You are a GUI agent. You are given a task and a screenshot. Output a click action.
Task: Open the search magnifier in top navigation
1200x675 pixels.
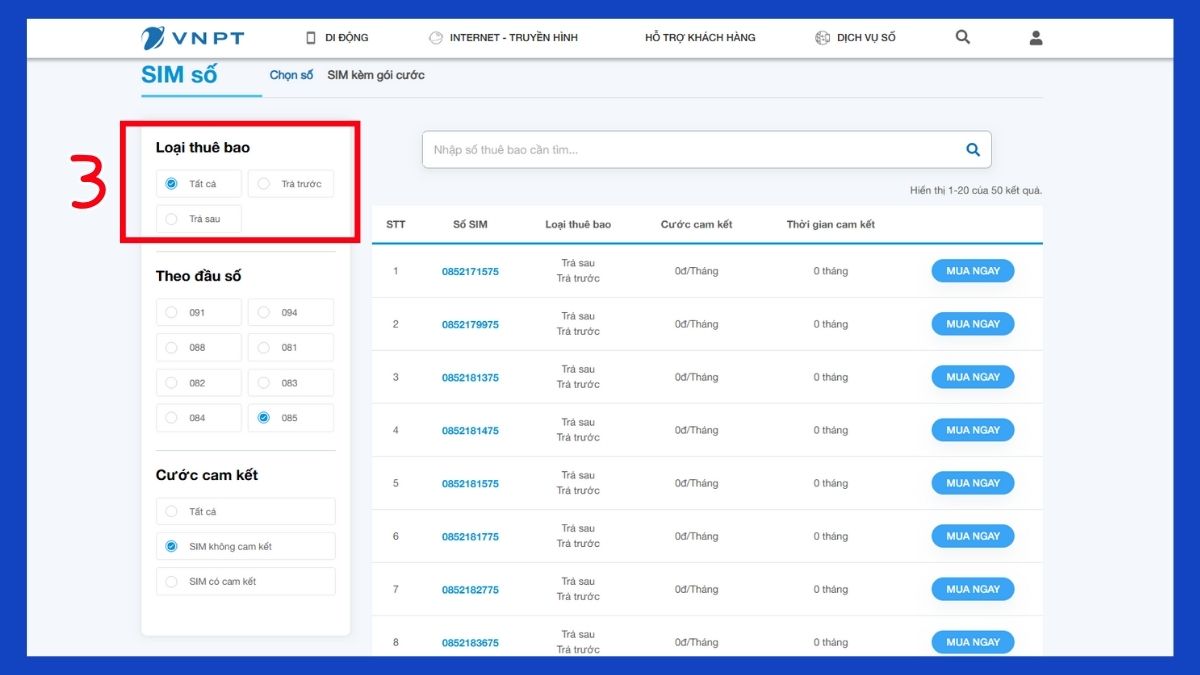(962, 38)
